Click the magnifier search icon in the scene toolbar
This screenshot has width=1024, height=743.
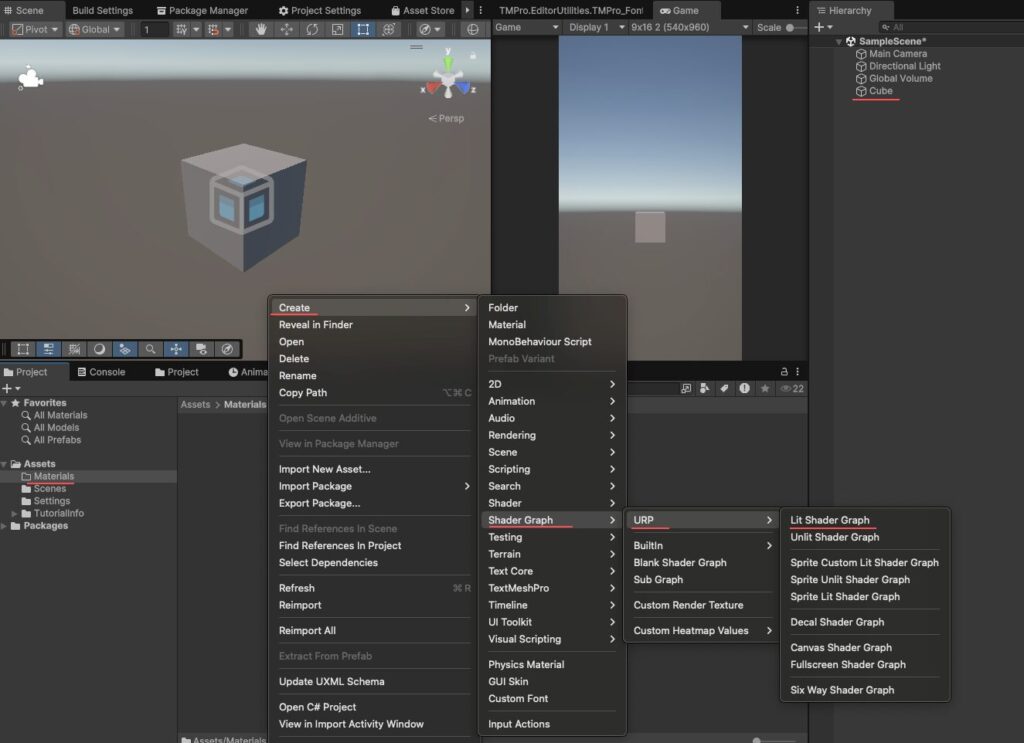point(150,349)
